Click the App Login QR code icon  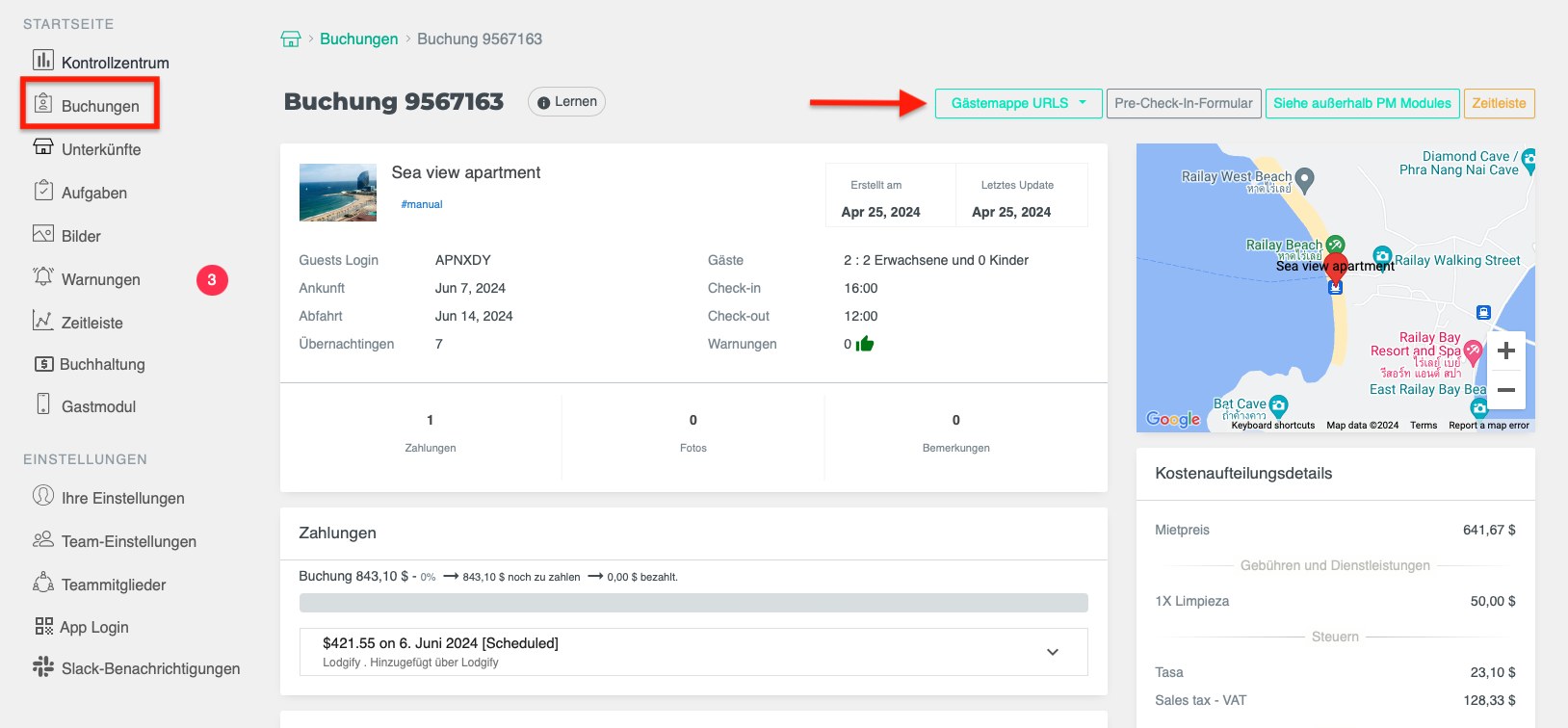pyautogui.click(x=43, y=626)
